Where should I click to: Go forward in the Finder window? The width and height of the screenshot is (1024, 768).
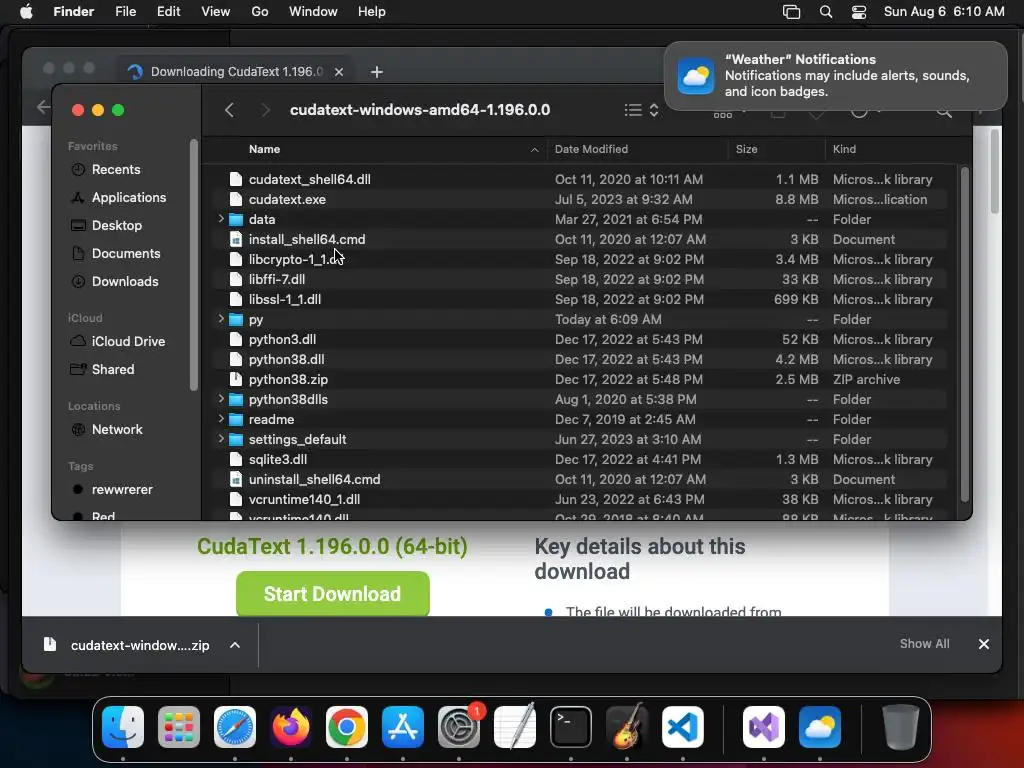pos(265,110)
